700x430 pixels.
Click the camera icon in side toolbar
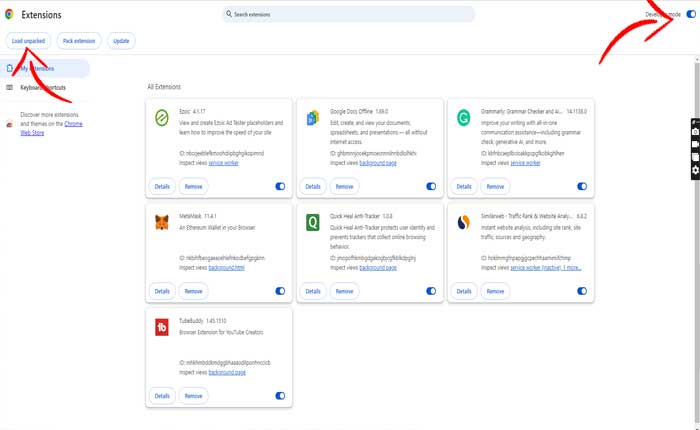[x=696, y=132]
